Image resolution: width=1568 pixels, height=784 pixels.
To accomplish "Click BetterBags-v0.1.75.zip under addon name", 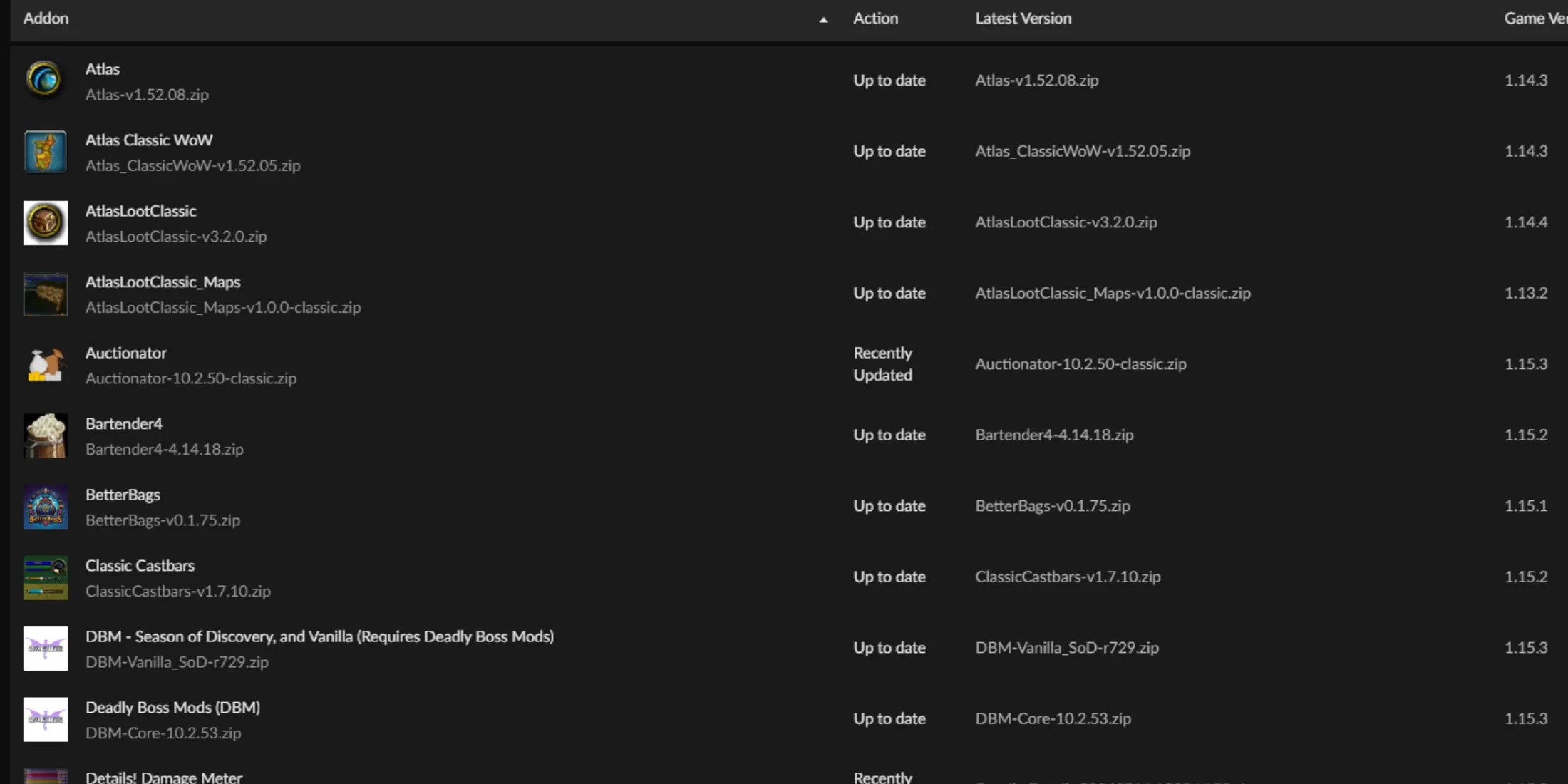I will [163, 520].
